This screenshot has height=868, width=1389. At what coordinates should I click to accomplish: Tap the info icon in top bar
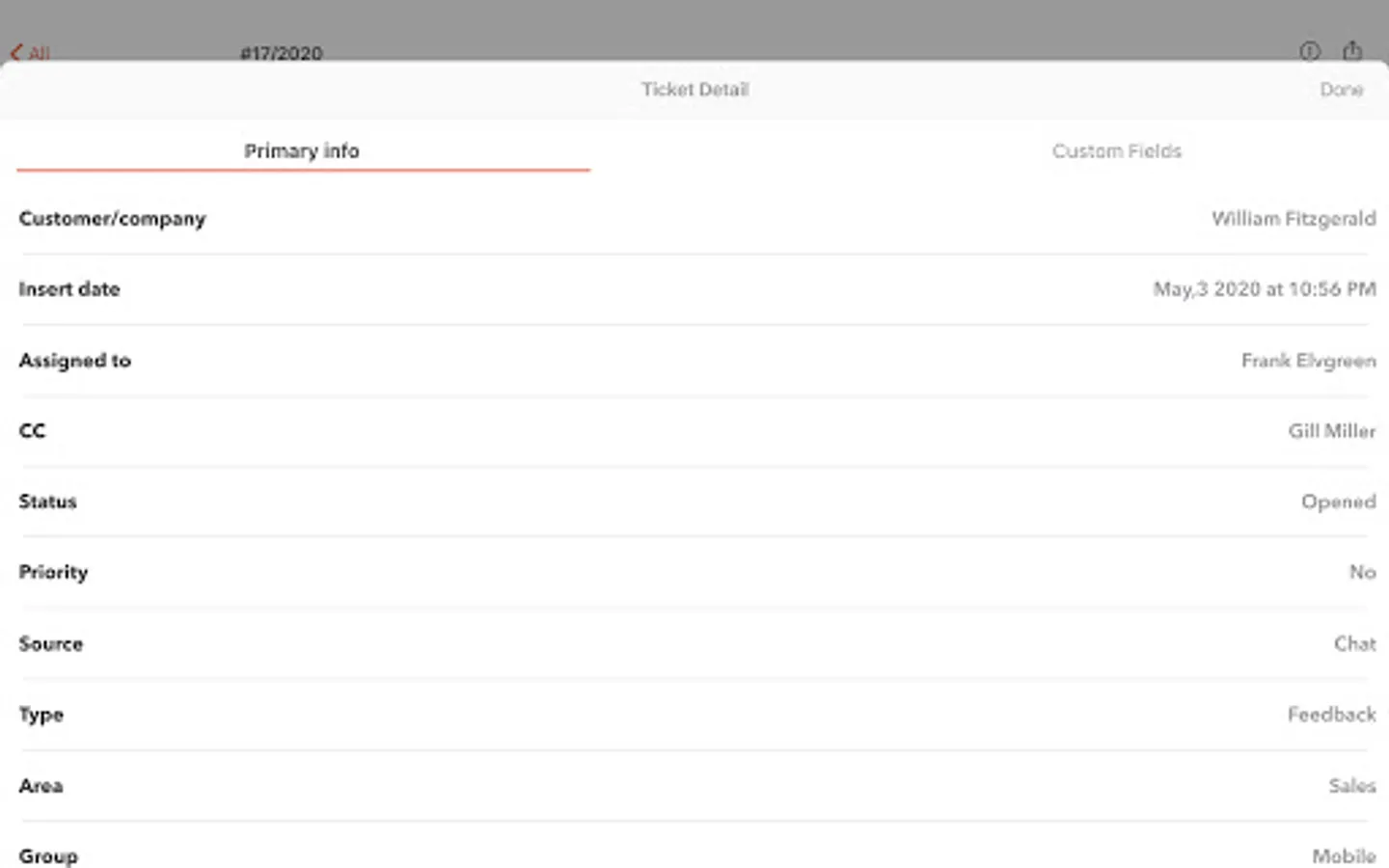[x=1309, y=51]
